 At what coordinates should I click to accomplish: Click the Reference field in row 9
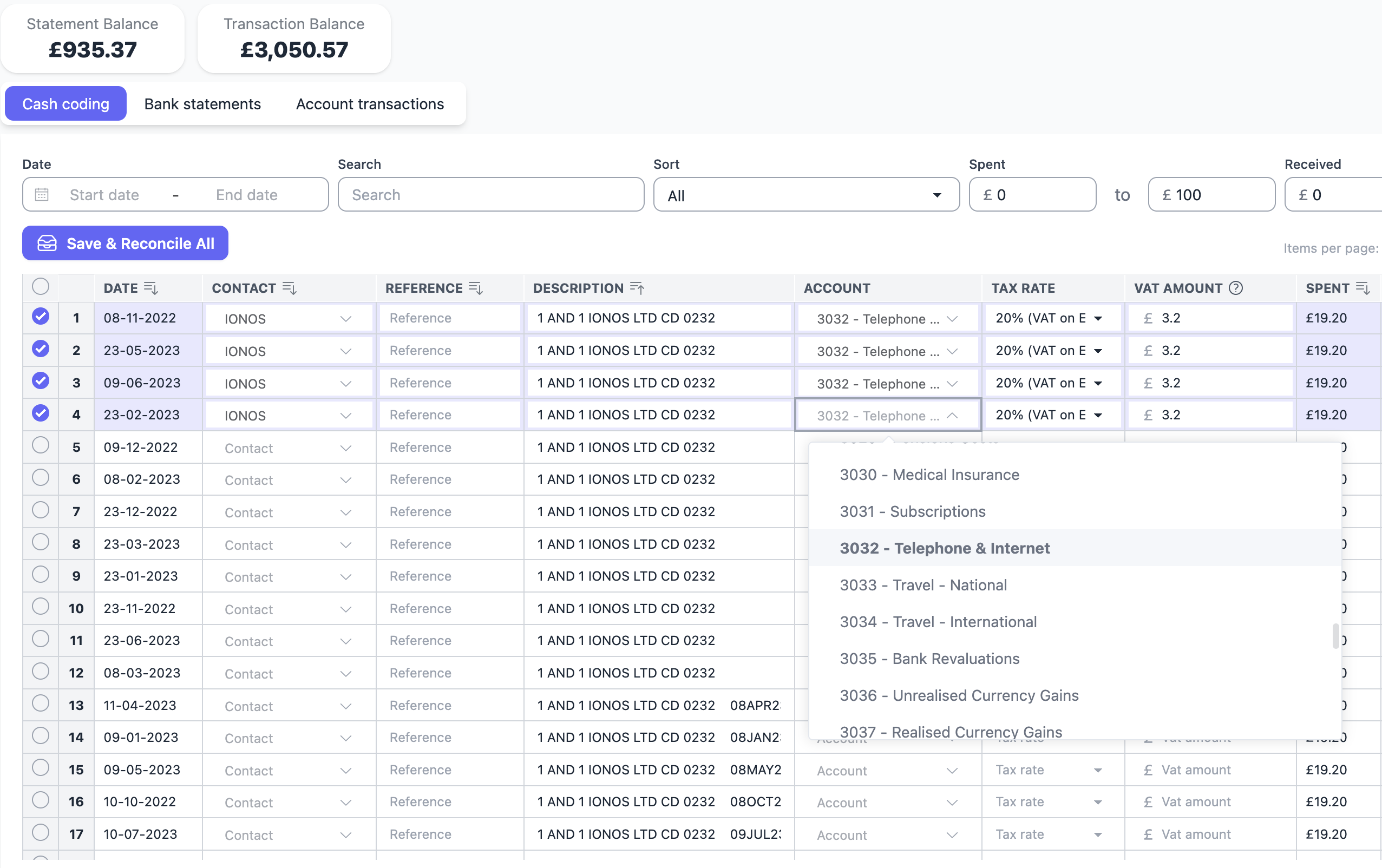449,576
